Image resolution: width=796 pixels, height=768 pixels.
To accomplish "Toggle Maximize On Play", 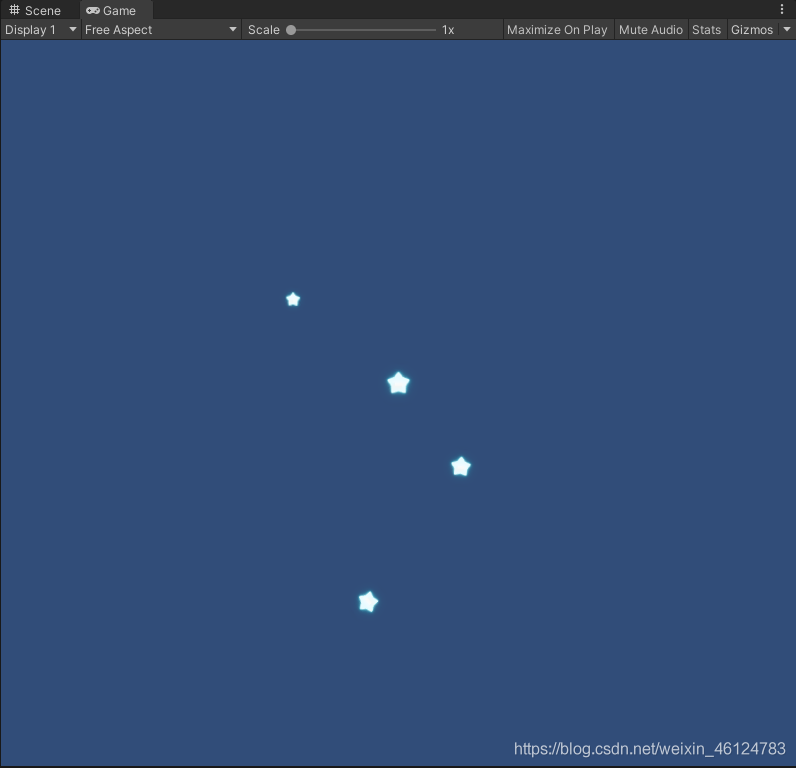I will tap(557, 30).
